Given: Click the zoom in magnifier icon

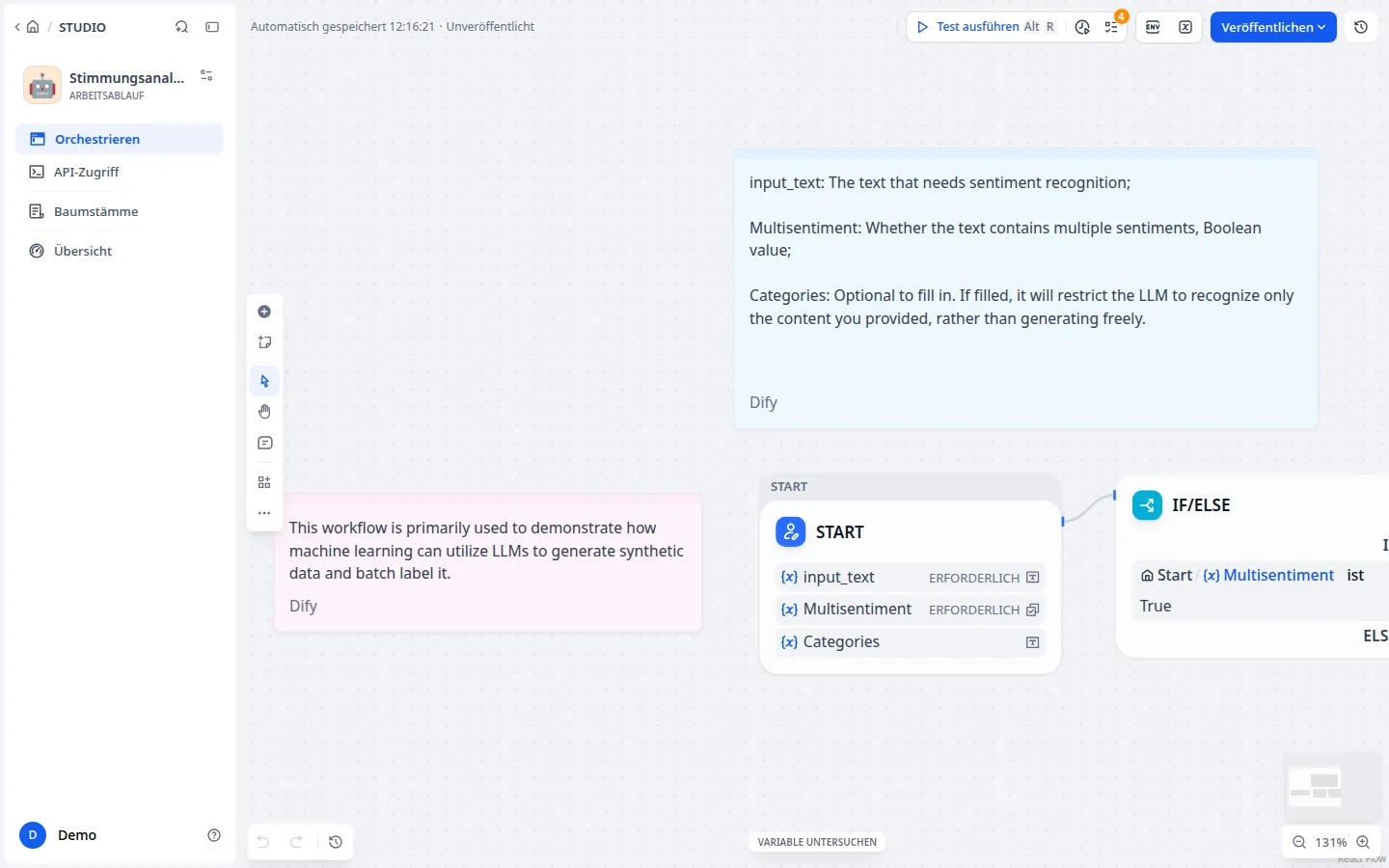Looking at the screenshot, I should (1363, 842).
